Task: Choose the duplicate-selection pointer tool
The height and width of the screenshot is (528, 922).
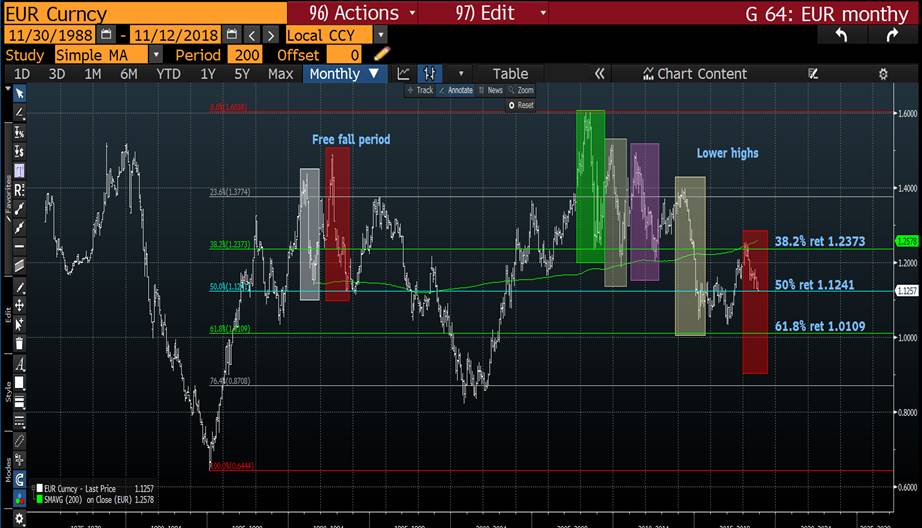Action: pyautogui.click(x=19, y=324)
